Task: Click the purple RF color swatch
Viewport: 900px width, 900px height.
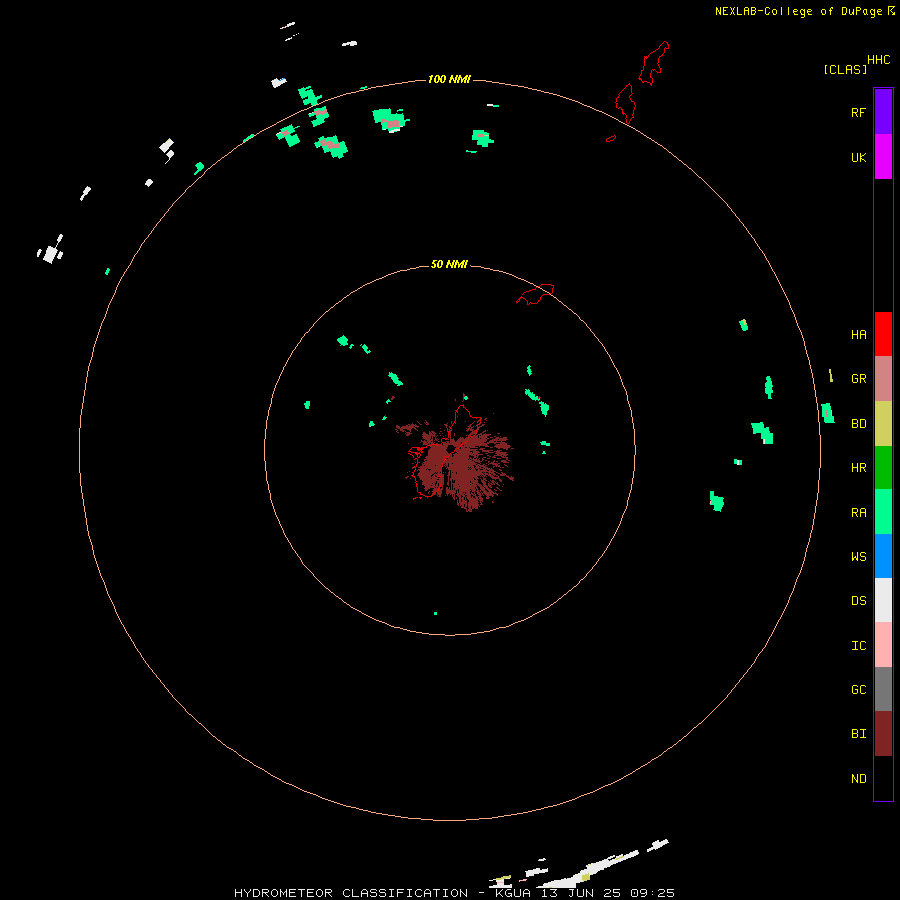Action: (x=883, y=112)
